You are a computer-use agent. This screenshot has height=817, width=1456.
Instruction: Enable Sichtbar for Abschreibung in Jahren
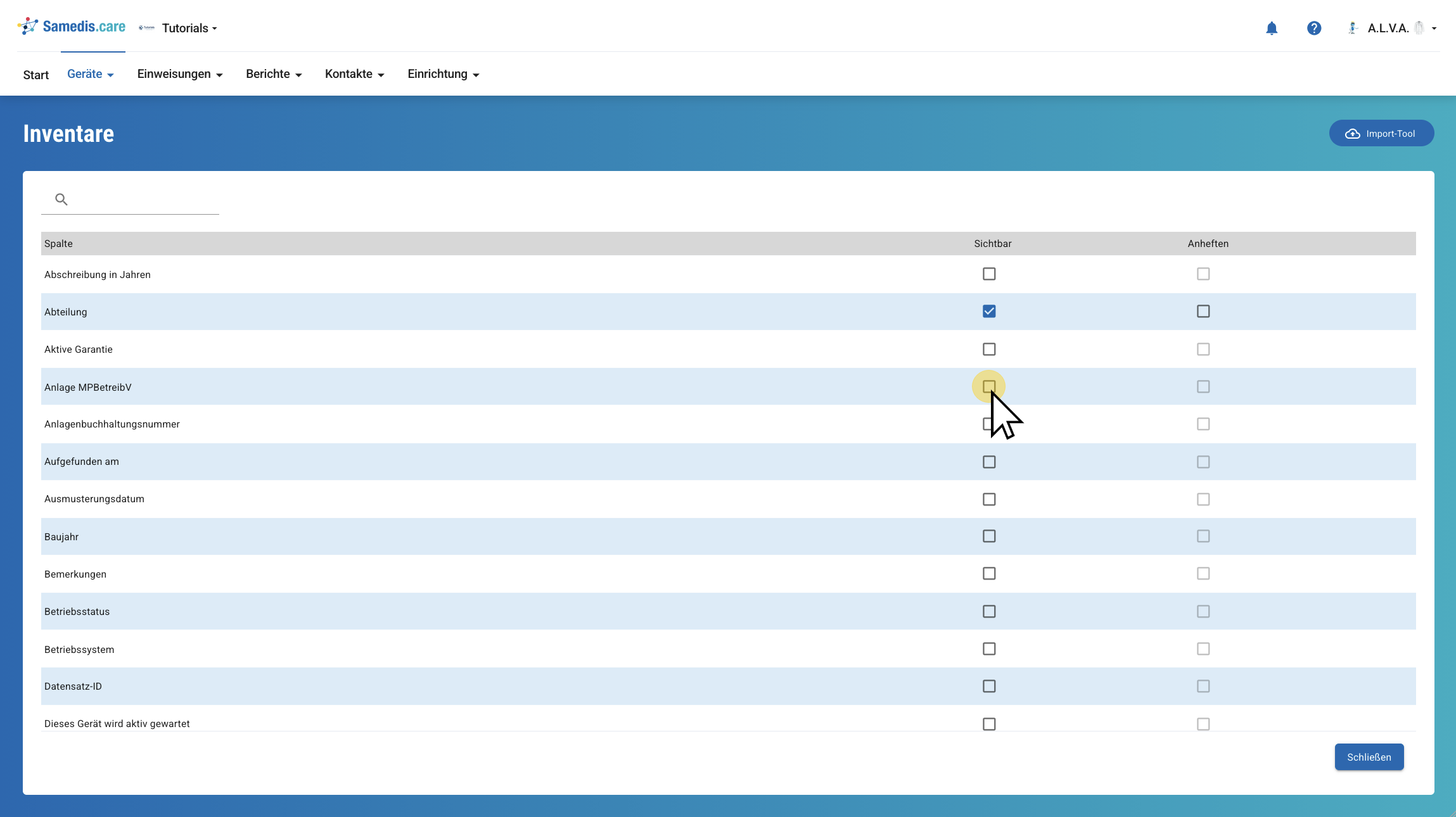[x=988, y=274]
